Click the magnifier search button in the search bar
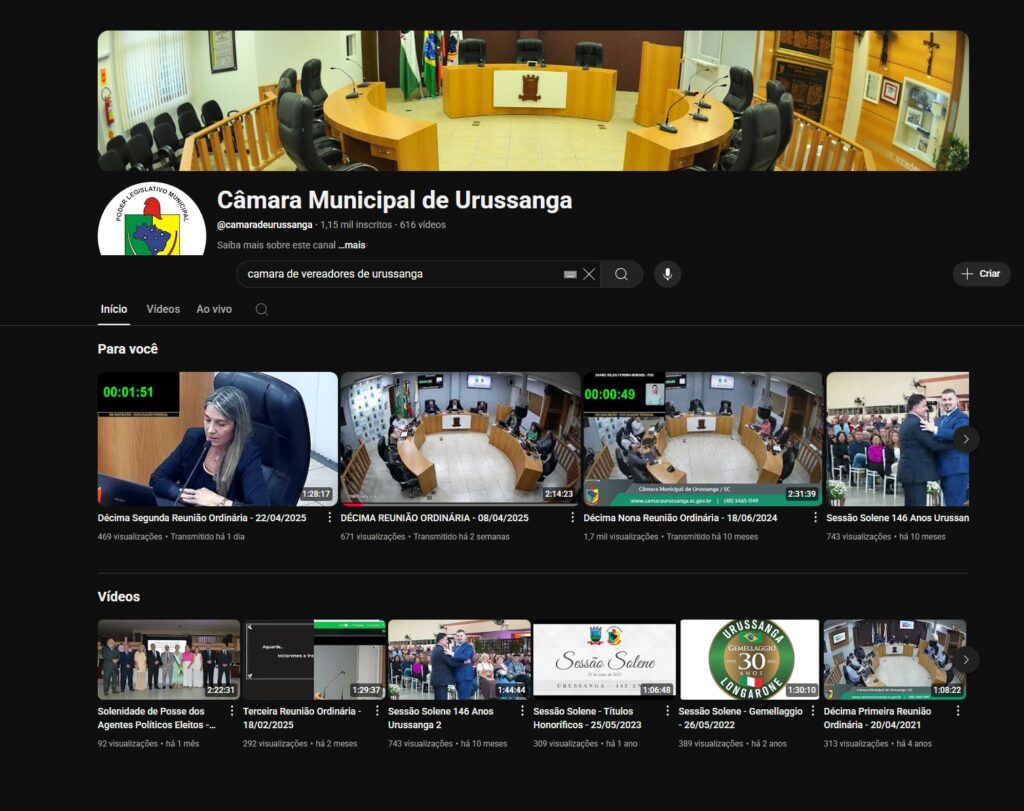The height and width of the screenshot is (811, 1024). click(621, 274)
